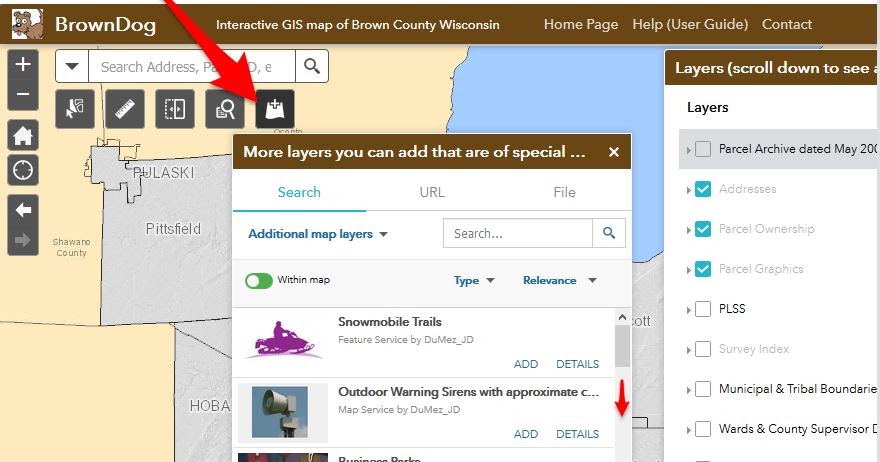
Task: Open the Relevance sort dropdown
Action: tap(560, 280)
